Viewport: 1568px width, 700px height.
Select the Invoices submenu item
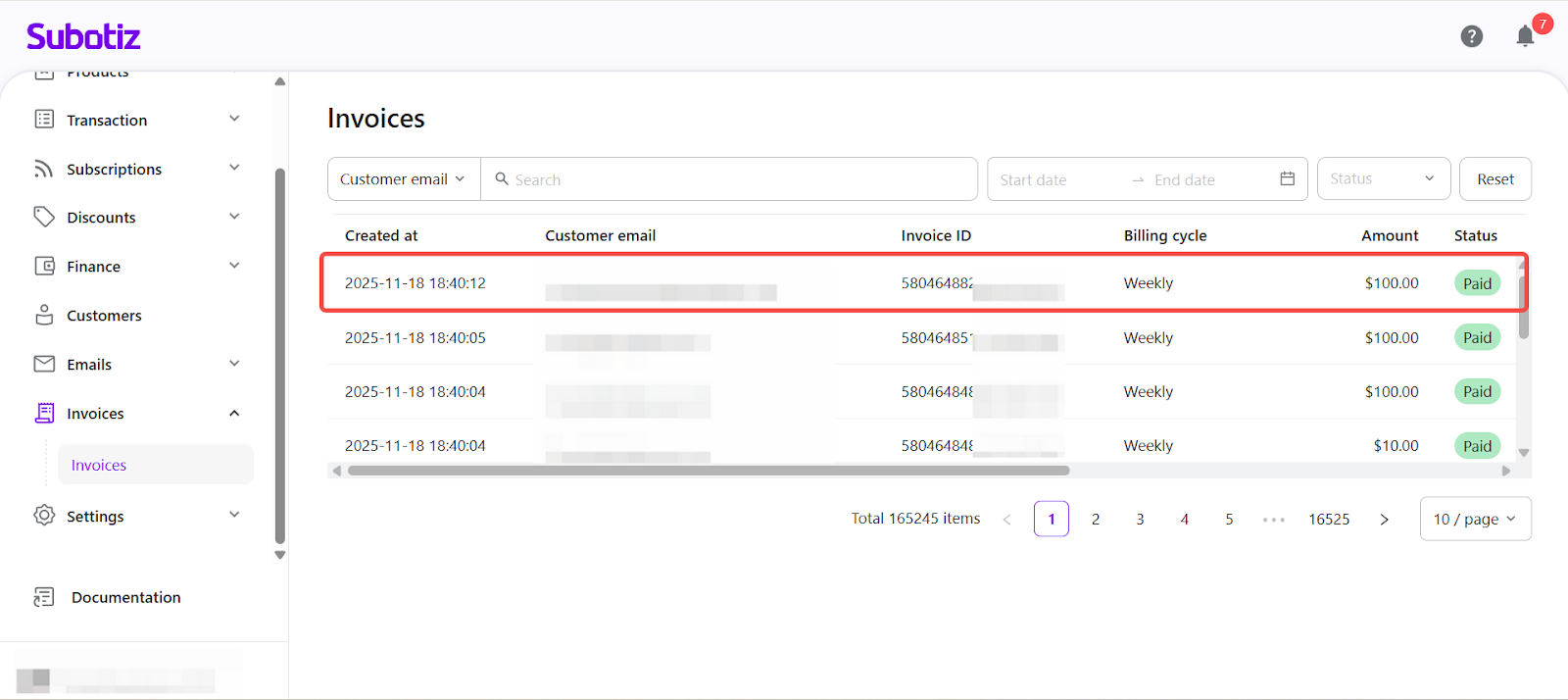click(x=99, y=465)
